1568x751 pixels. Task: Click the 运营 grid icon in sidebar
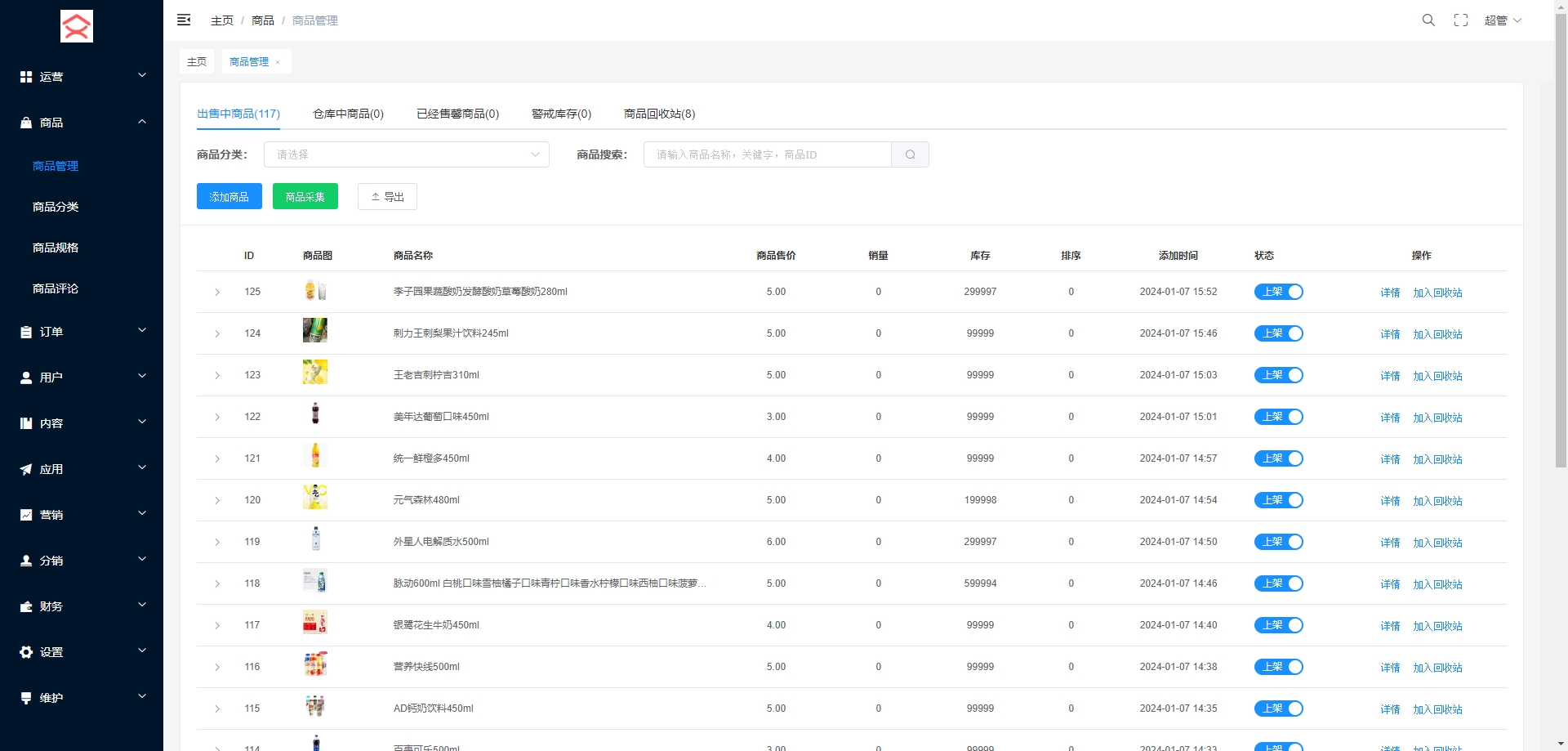point(26,77)
